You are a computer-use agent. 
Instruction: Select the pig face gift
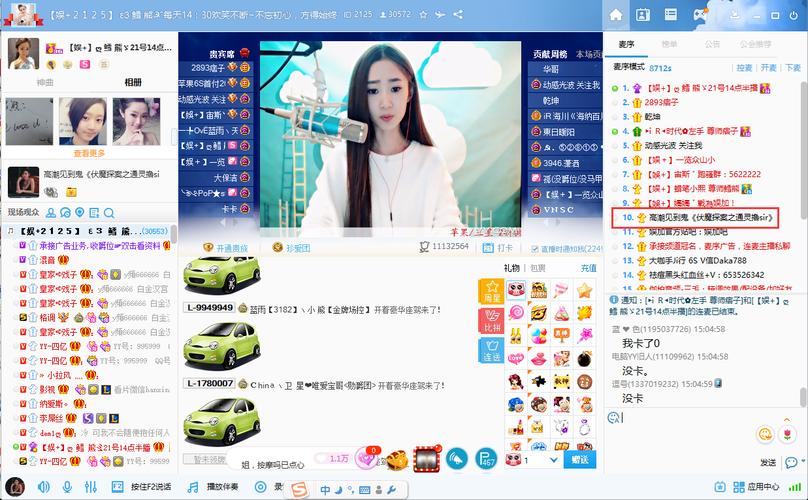click(516, 290)
